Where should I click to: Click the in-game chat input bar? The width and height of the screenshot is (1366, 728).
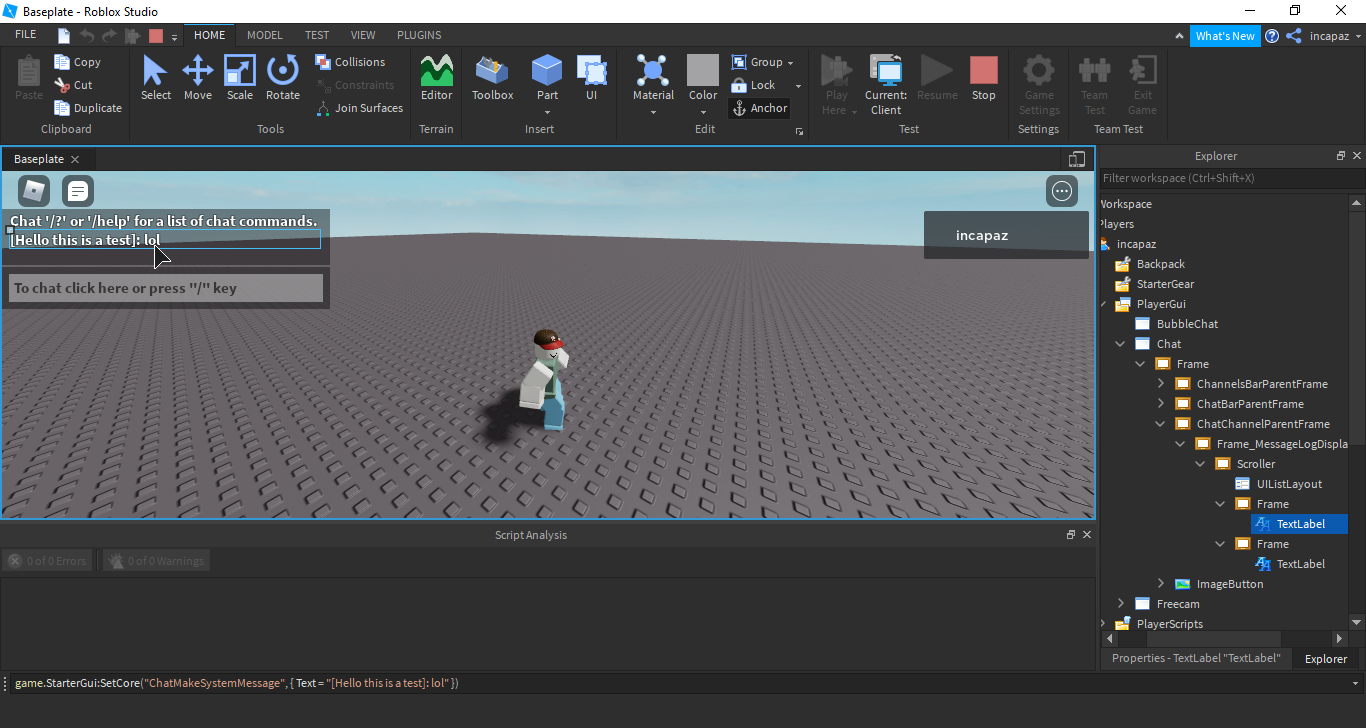coord(167,288)
